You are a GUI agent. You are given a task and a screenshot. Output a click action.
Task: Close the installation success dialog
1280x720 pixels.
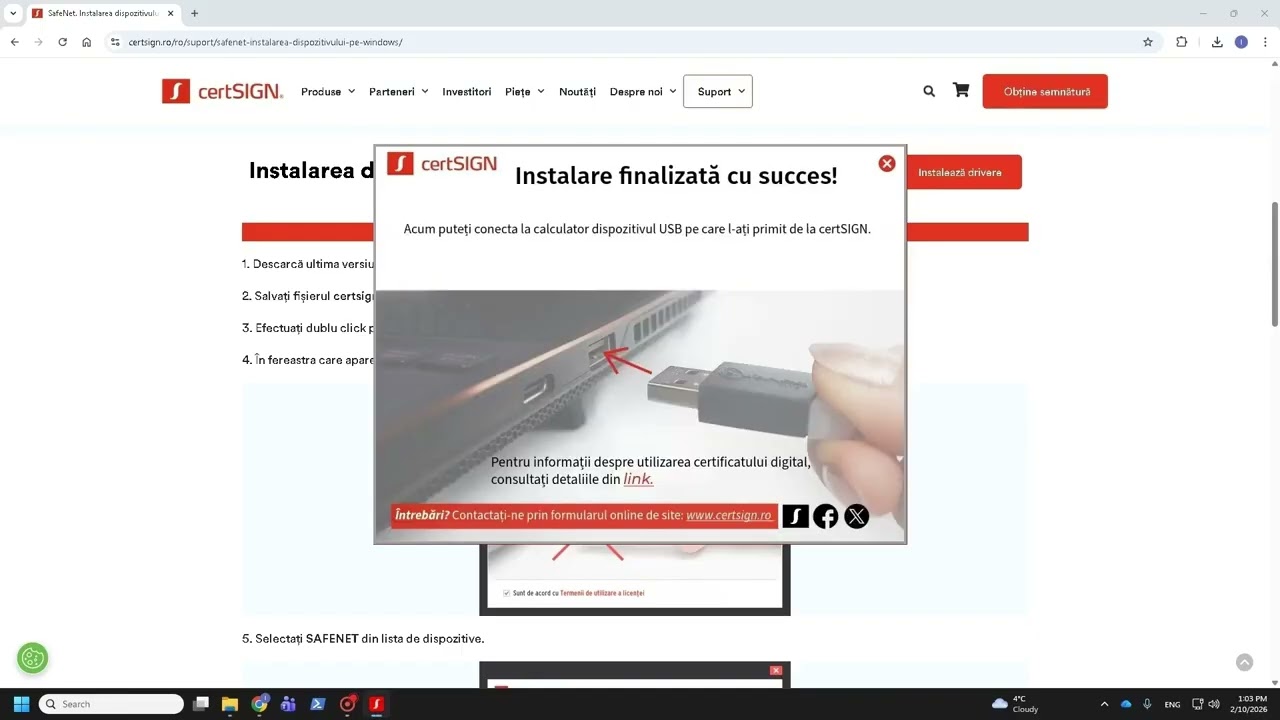(886, 163)
